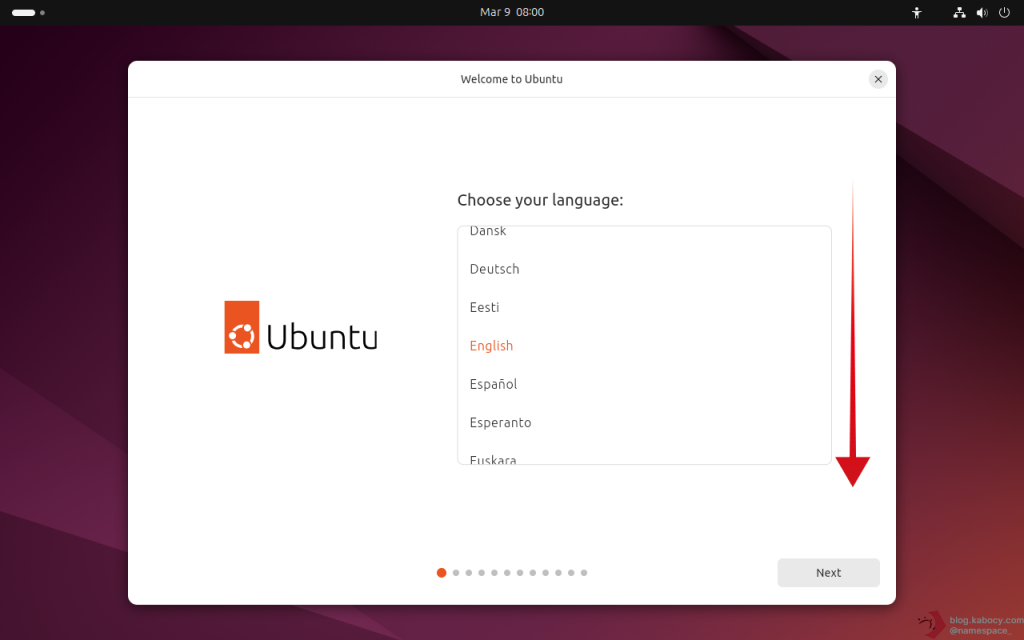Image resolution: width=1024 pixels, height=640 pixels.
Task: Click the orange Ubuntu logo
Action: tap(242, 327)
